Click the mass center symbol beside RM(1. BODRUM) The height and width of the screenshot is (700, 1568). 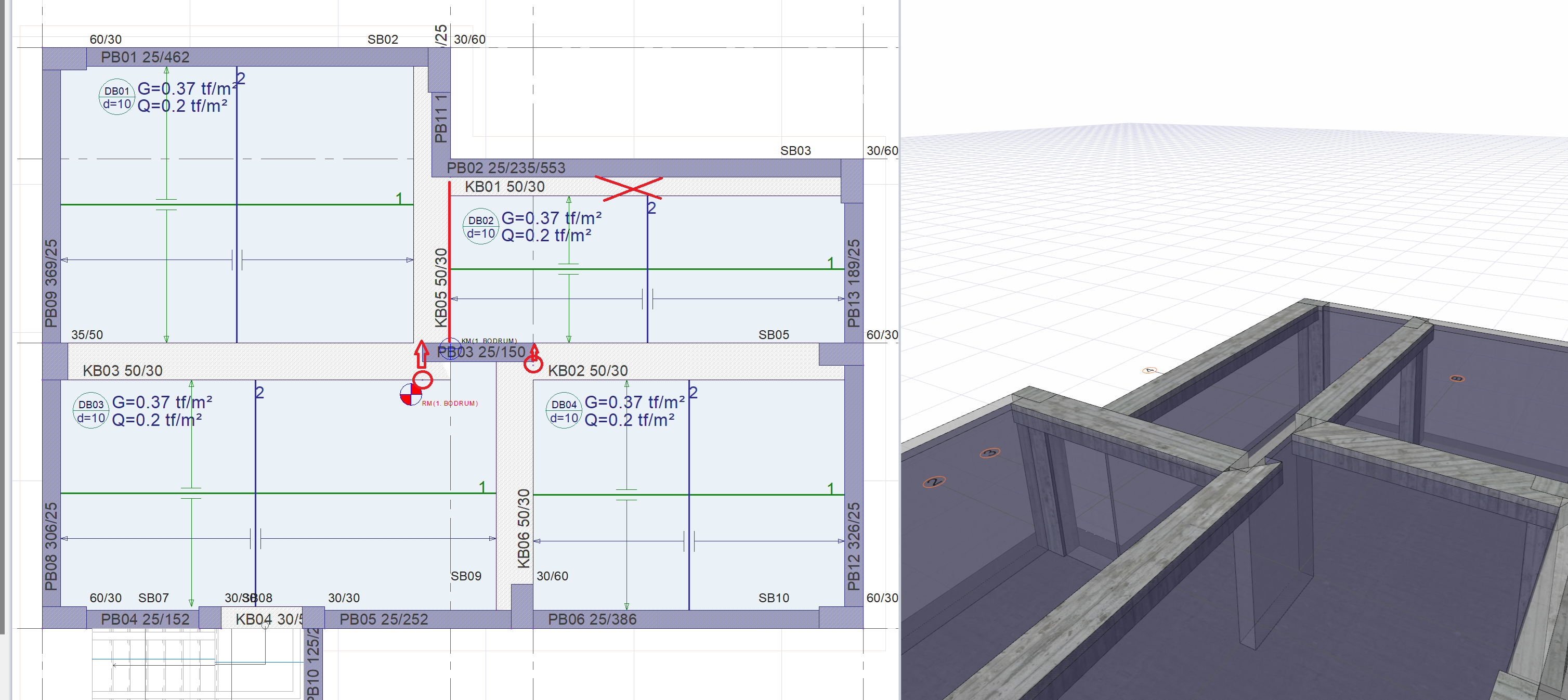coord(410,394)
